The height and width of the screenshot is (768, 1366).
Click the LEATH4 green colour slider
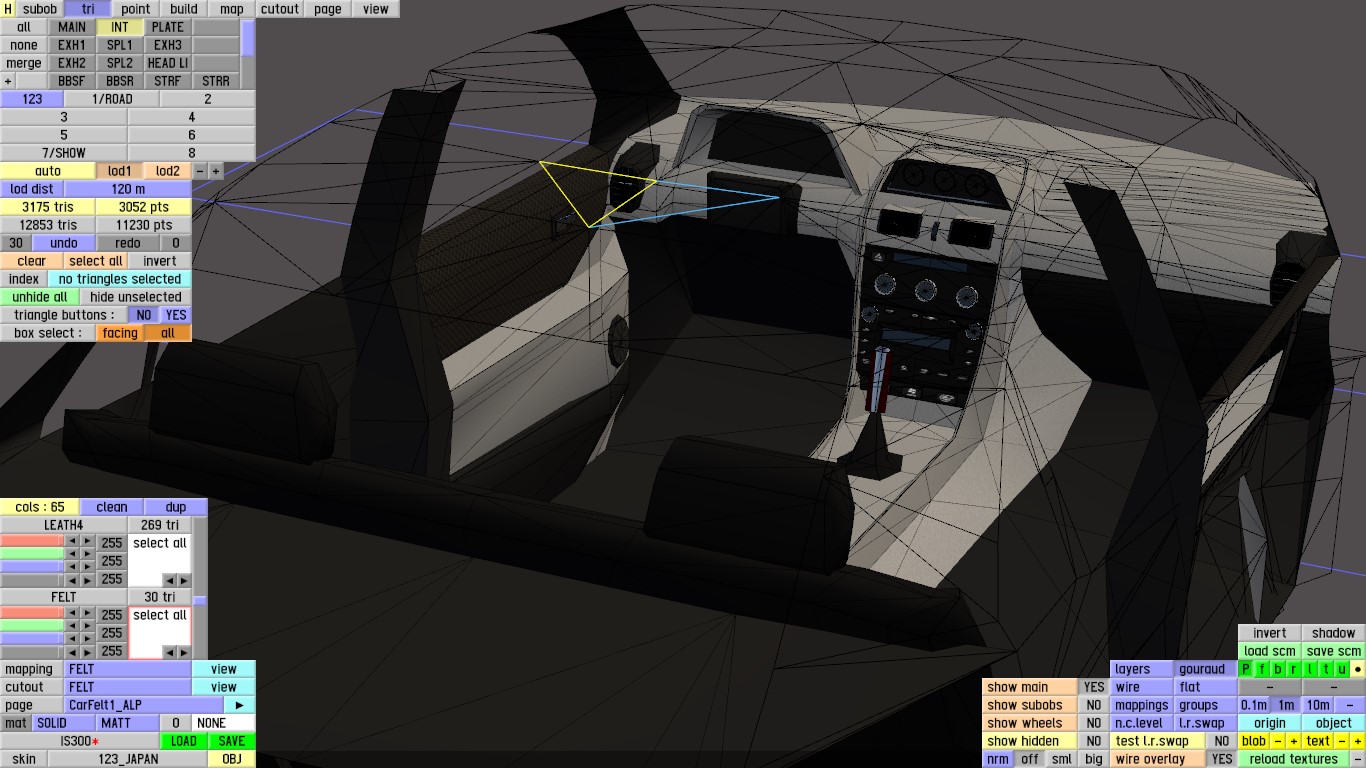tap(32, 553)
